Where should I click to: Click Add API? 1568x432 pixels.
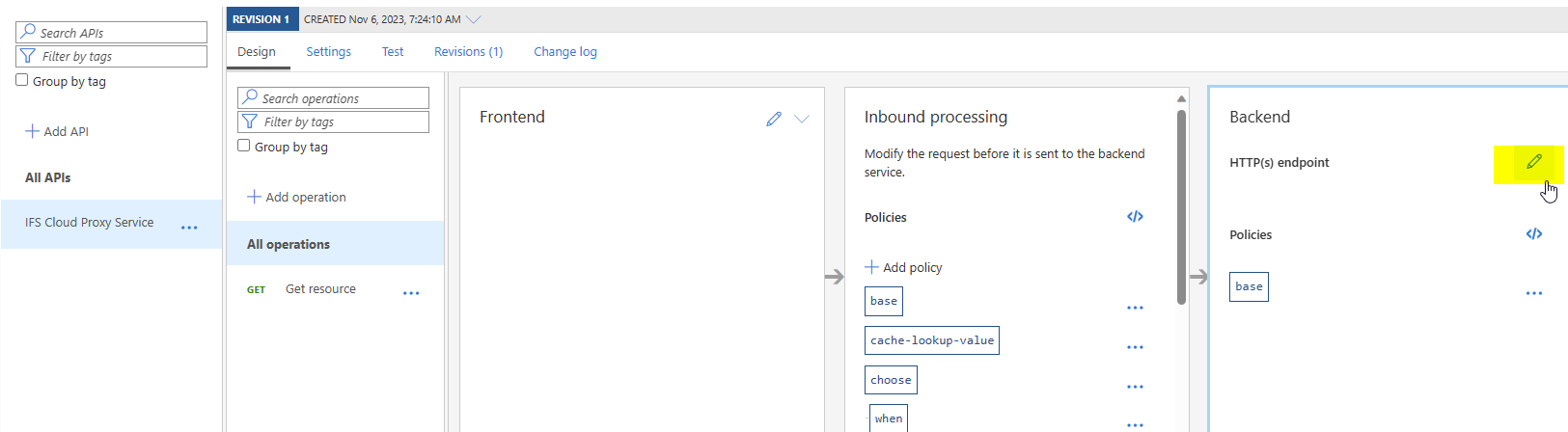pyautogui.click(x=57, y=131)
